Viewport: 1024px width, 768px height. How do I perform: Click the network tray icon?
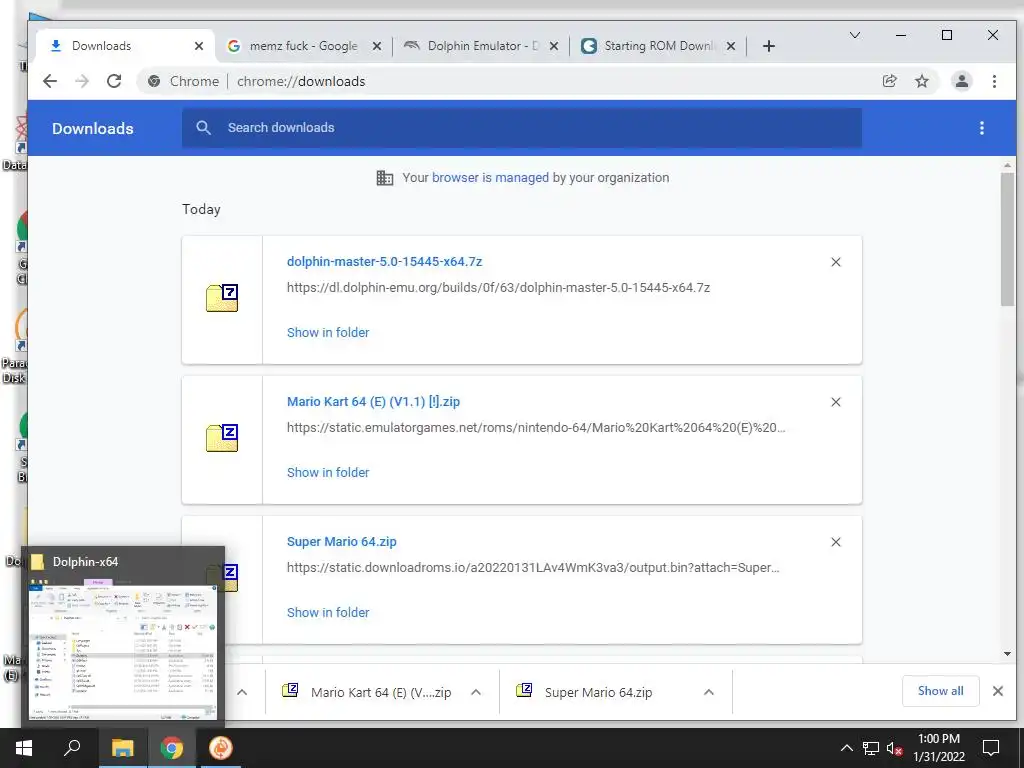click(x=871, y=748)
